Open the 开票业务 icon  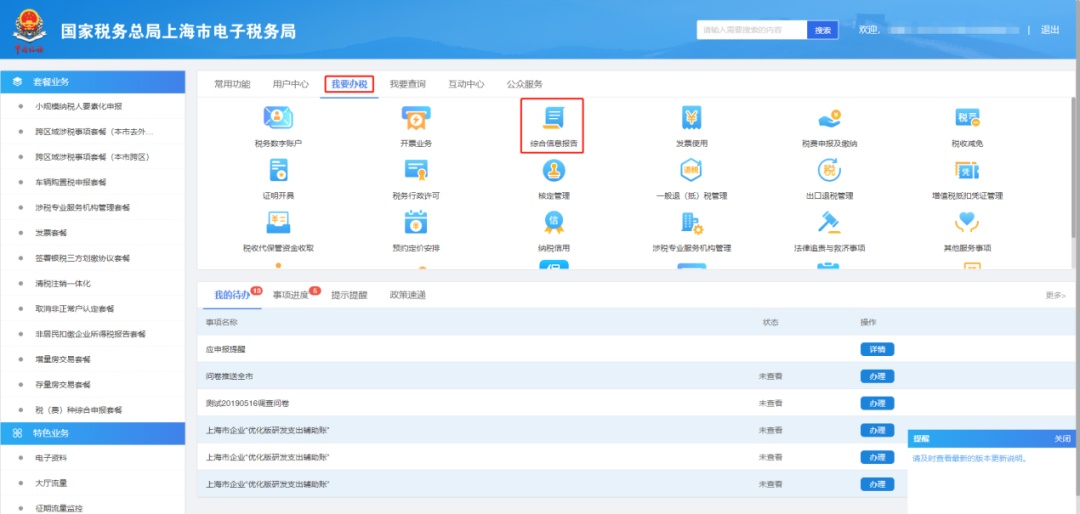(415, 119)
